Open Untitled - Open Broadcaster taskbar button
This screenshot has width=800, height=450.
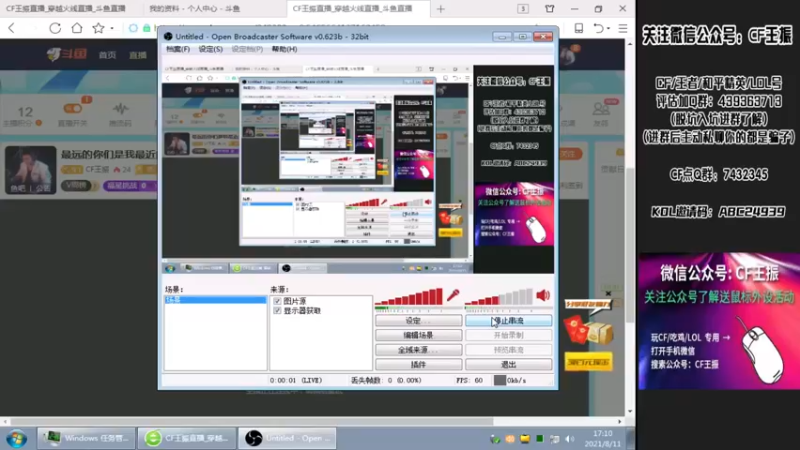[x=287, y=438]
